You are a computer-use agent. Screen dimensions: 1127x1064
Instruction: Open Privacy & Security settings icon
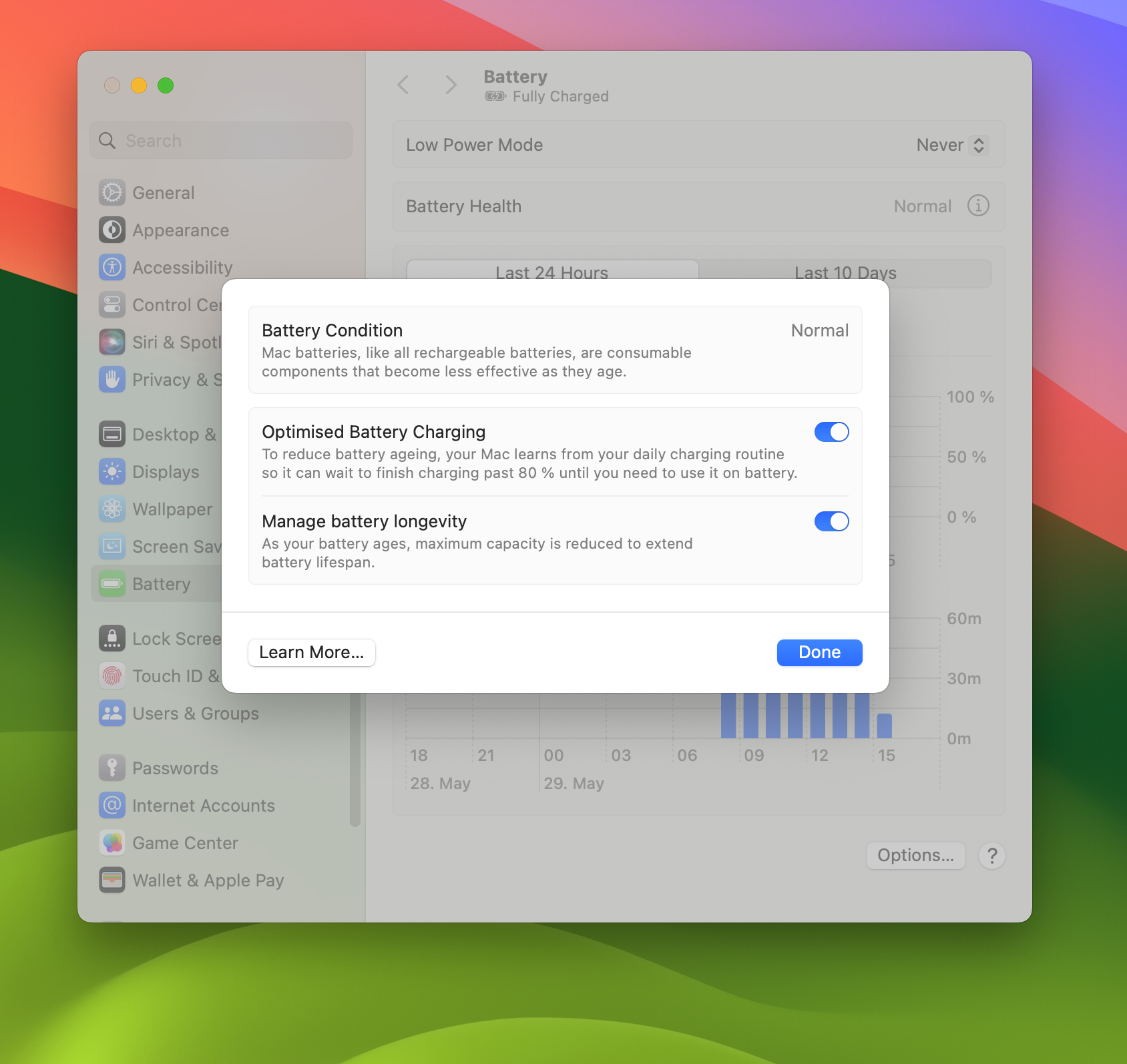(x=112, y=379)
